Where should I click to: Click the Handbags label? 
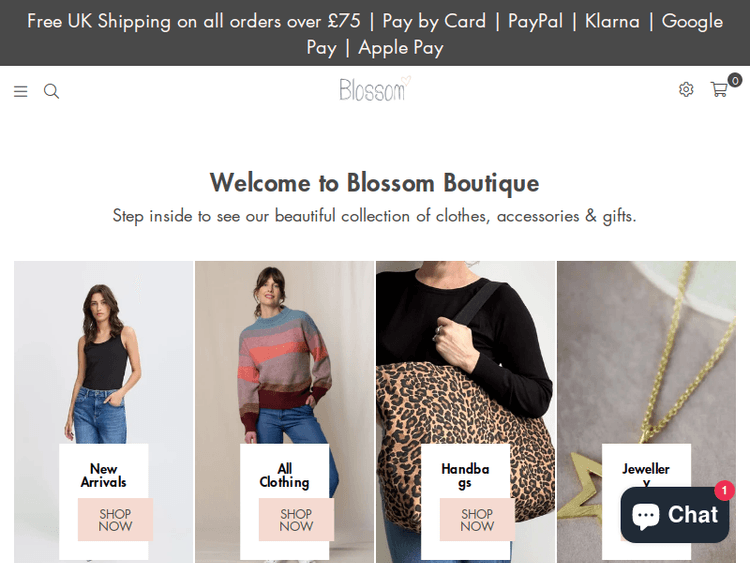tap(465, 475)
